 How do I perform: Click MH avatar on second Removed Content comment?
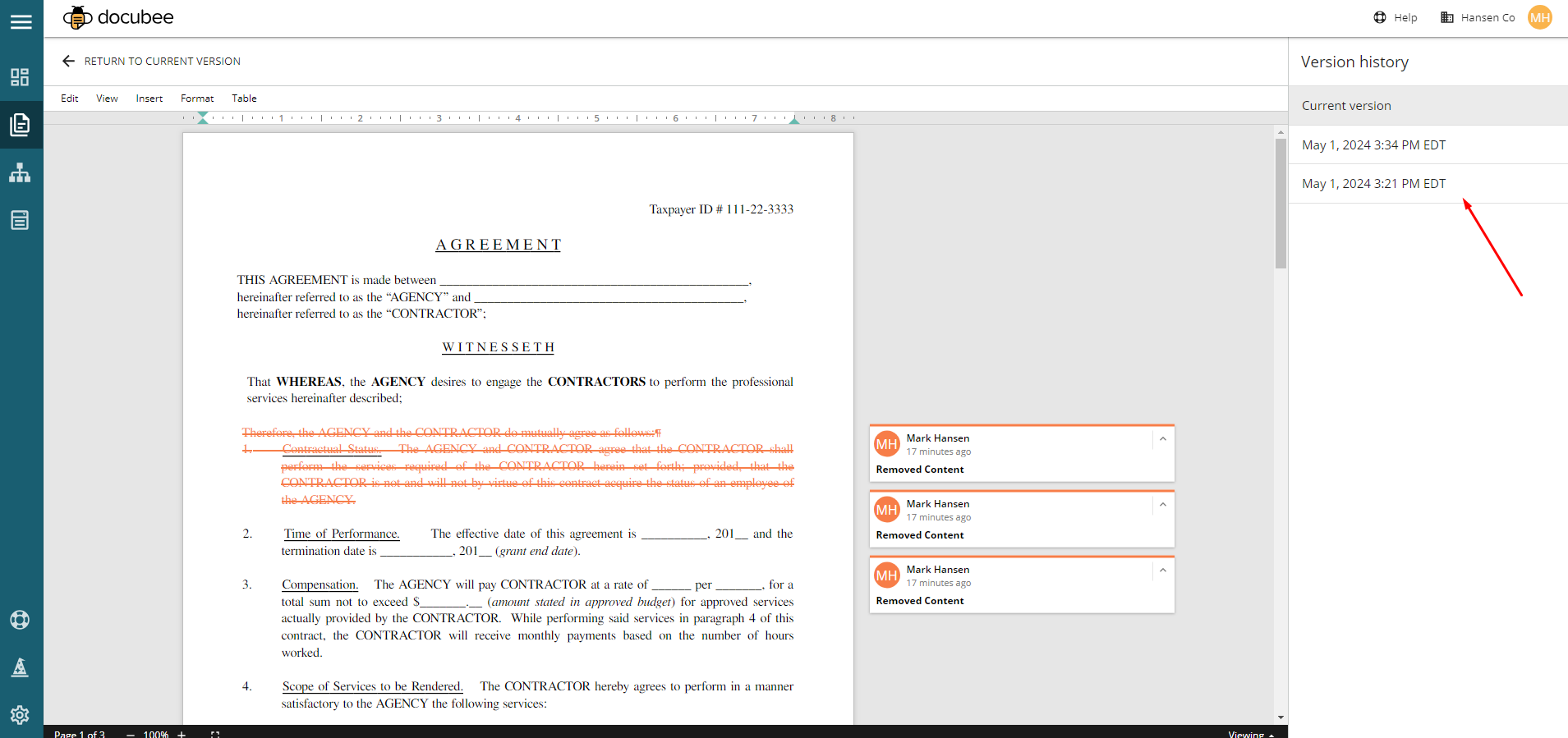coord(887,510)
